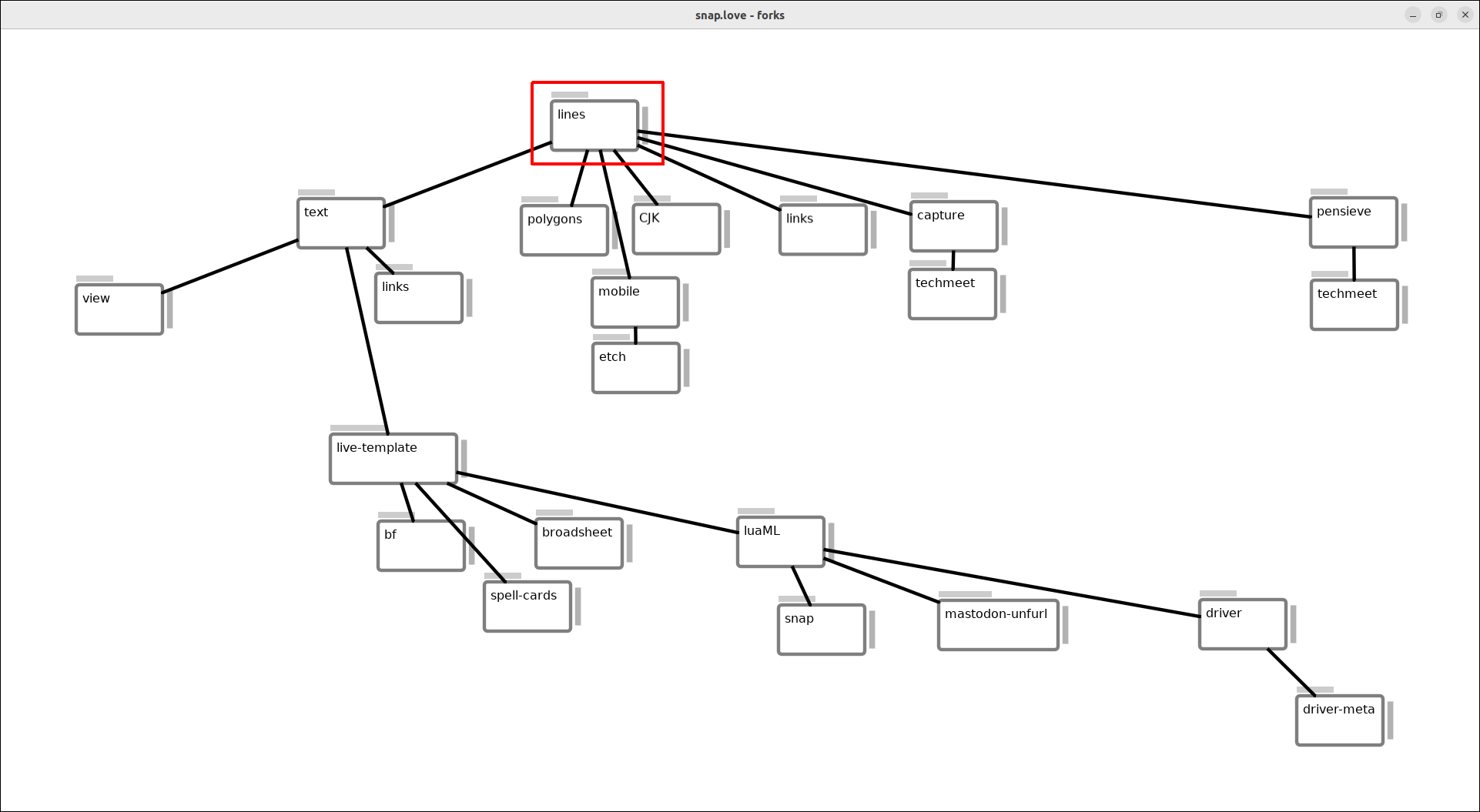Select the "view" node
The height and width of the screenshot is (812, 1480).
pyautogui.click(x=119, y=309)
